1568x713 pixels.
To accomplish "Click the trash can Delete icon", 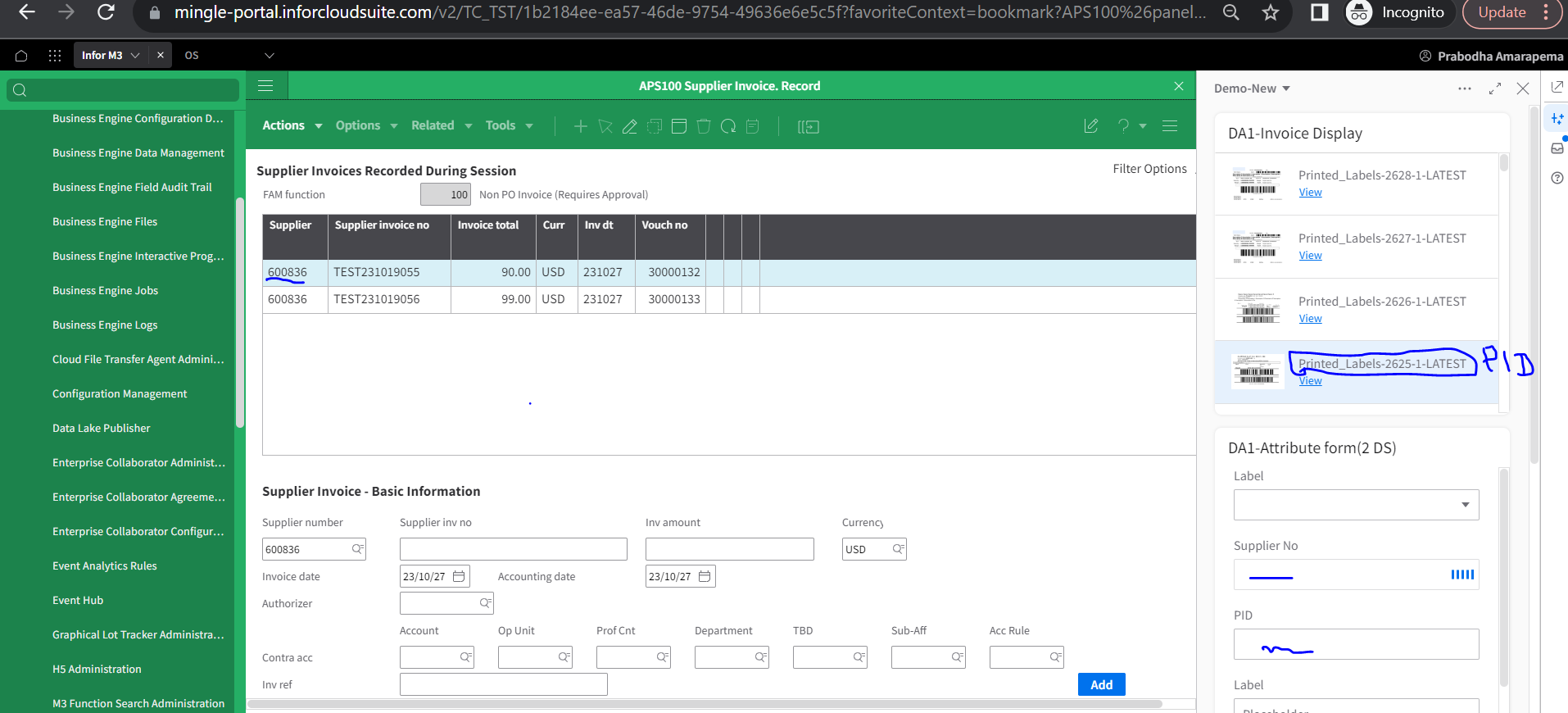I will pyautogui.click(x=703, y=126).
